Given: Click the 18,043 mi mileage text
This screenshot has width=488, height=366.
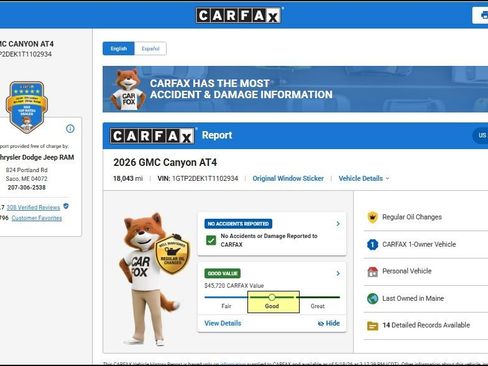Looking at the screenshot, I should point(128,178).
